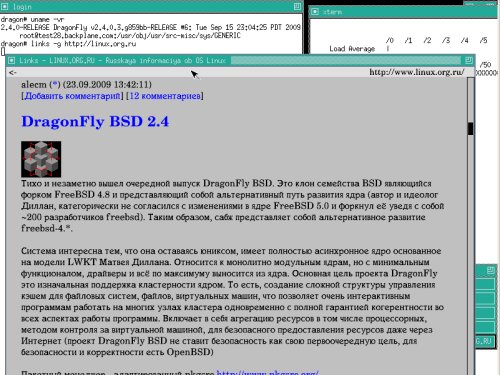Click the login window maximize icon
This screenshot has width=500, height=375.
click(x=297, y=6)
